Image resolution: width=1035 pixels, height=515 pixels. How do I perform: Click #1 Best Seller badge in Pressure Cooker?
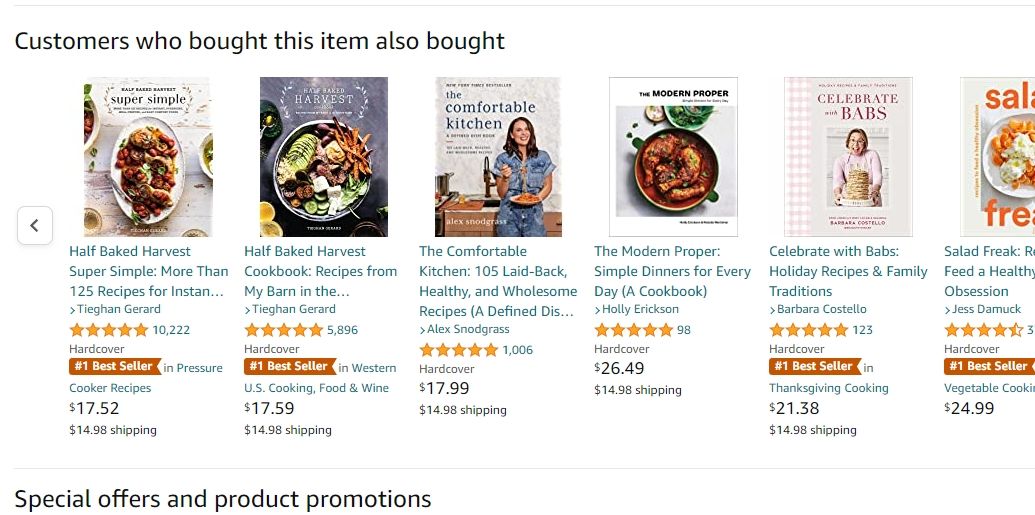coord(114,367)
